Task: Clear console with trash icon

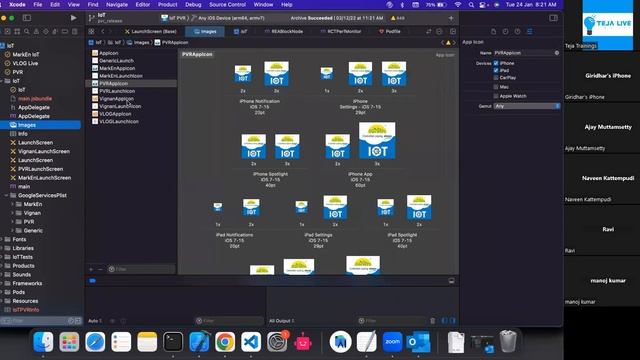Action: (433, 321)
